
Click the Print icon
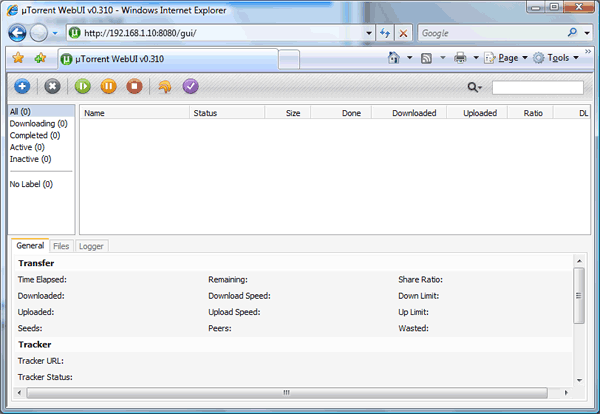[x=460, y=58]
